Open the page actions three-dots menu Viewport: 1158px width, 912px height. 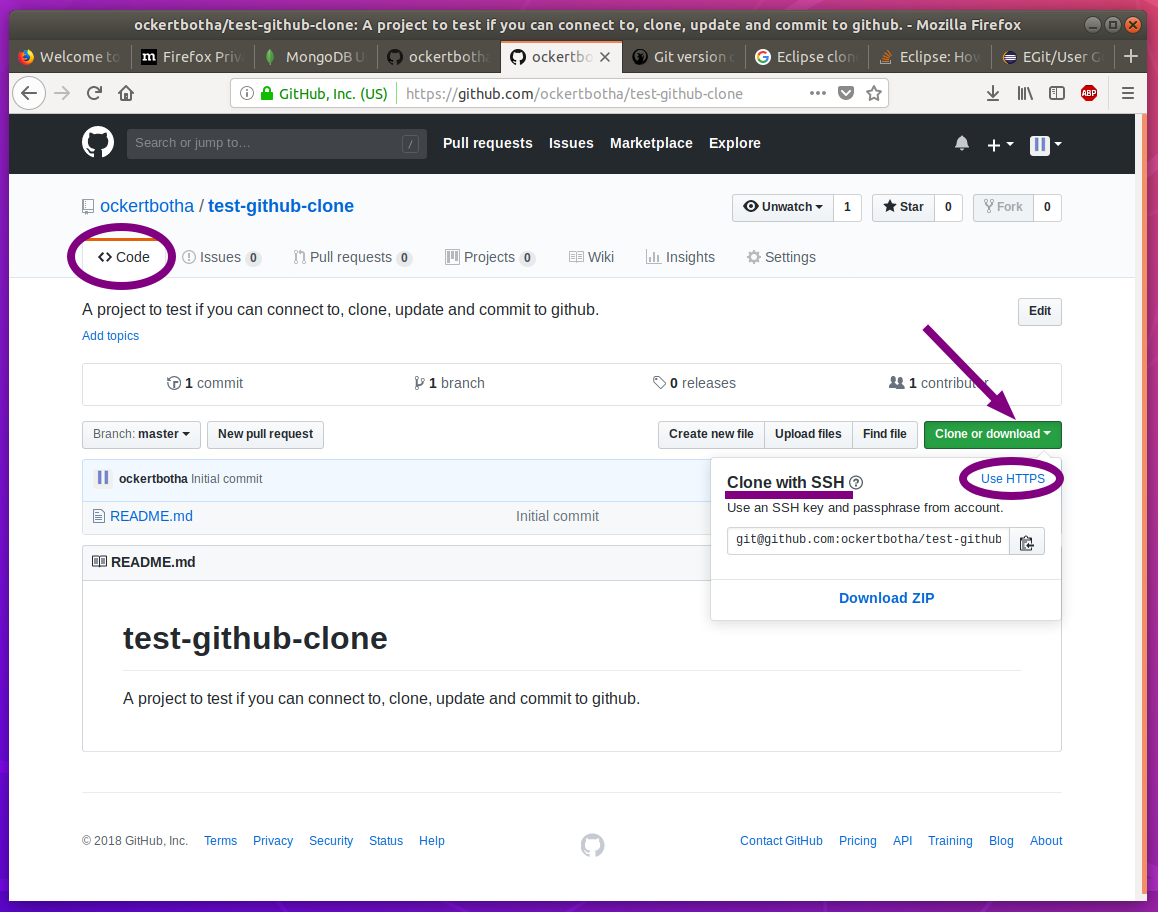point(818,93)
